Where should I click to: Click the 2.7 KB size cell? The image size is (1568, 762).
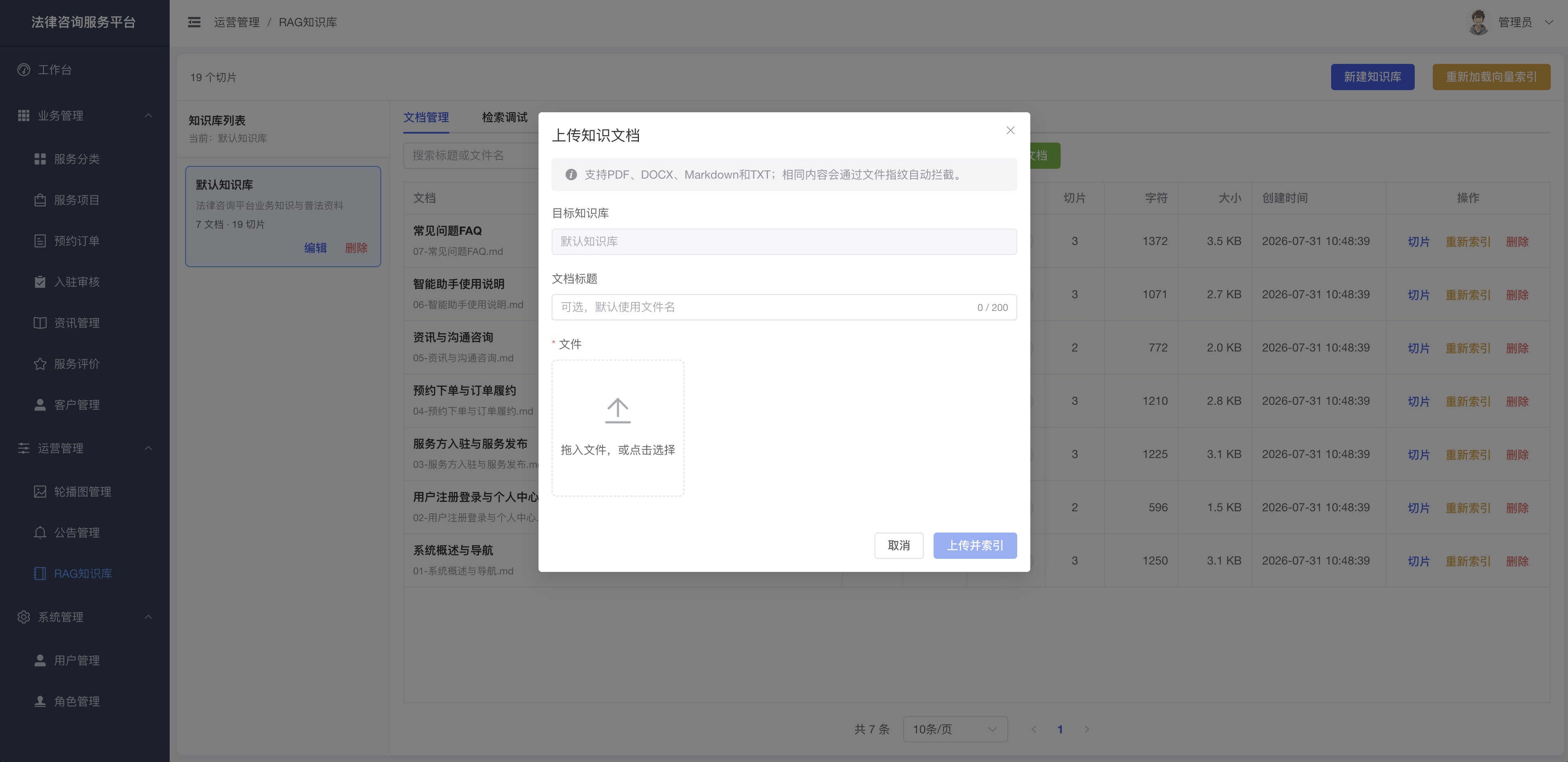tap(1223, 295)
